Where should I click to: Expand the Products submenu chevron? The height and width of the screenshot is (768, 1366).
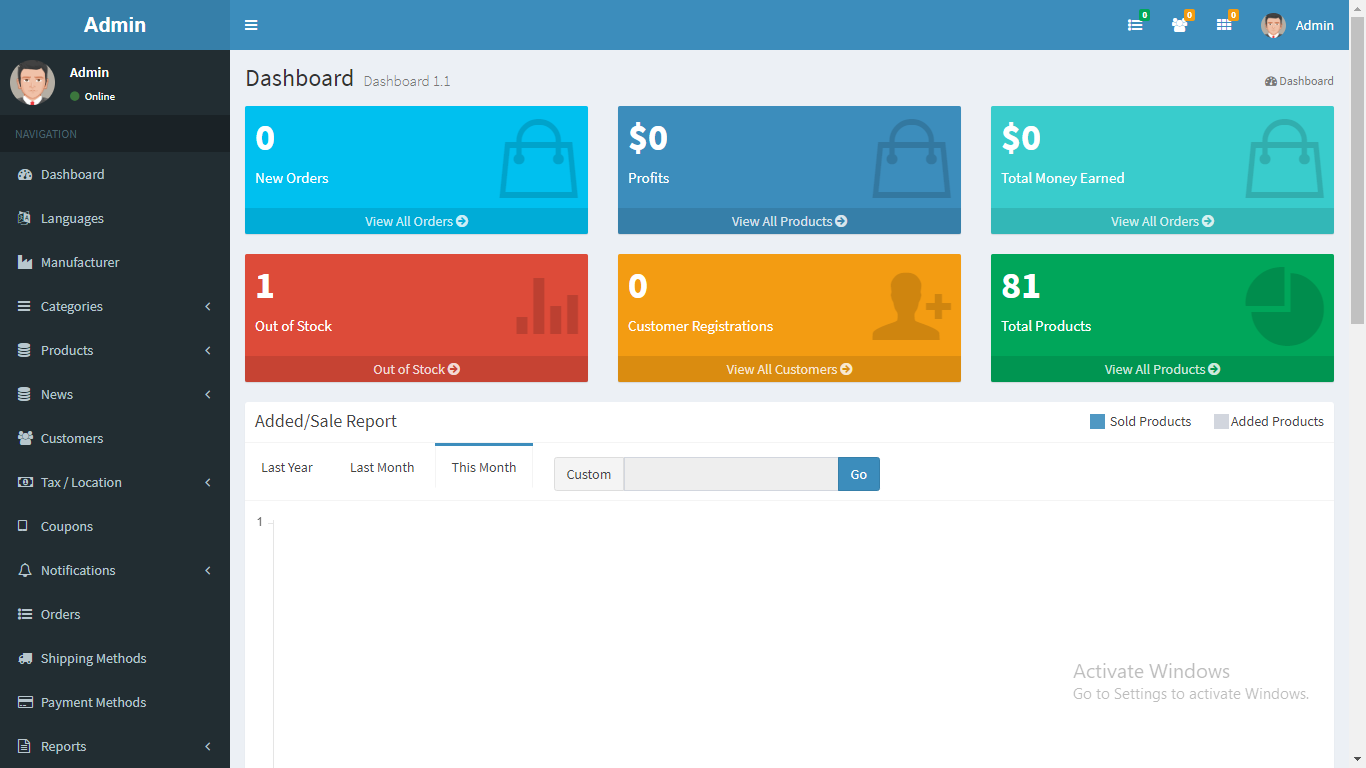coord(208,350)
